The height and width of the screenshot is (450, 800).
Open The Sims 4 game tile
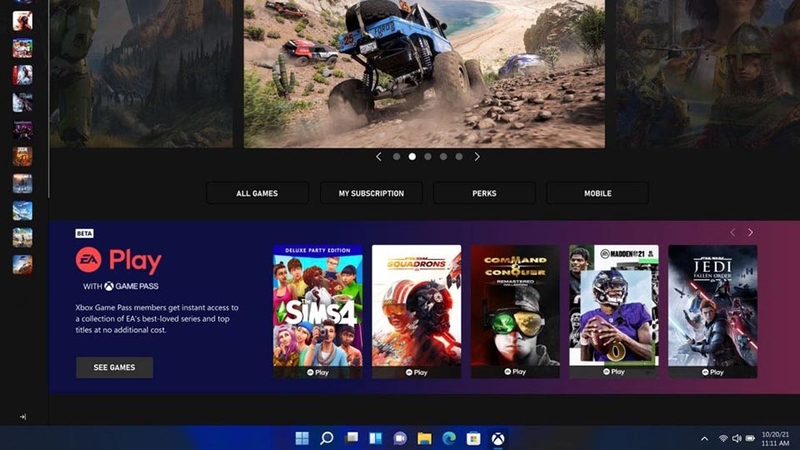point(318,311)
